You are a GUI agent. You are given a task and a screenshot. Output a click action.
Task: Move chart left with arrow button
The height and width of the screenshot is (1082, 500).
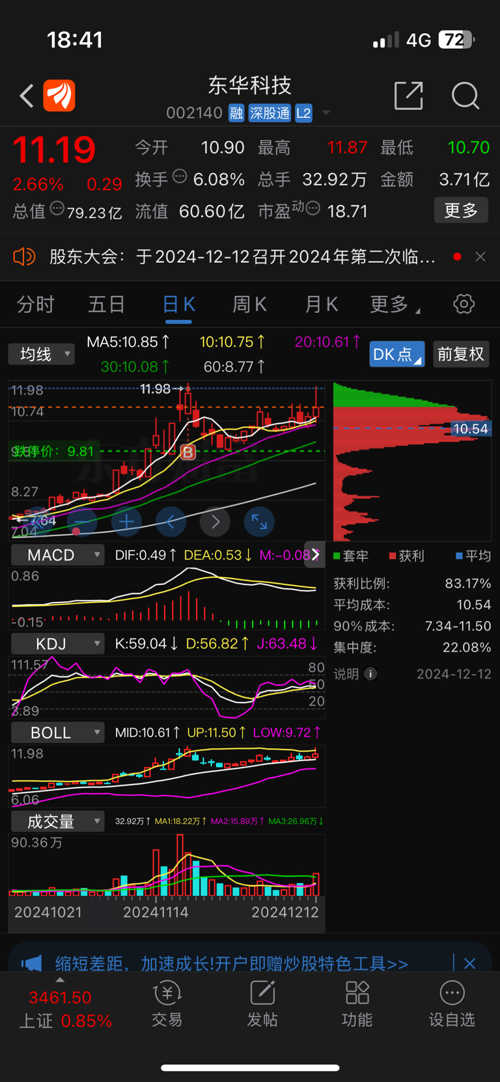coord(171,521)
